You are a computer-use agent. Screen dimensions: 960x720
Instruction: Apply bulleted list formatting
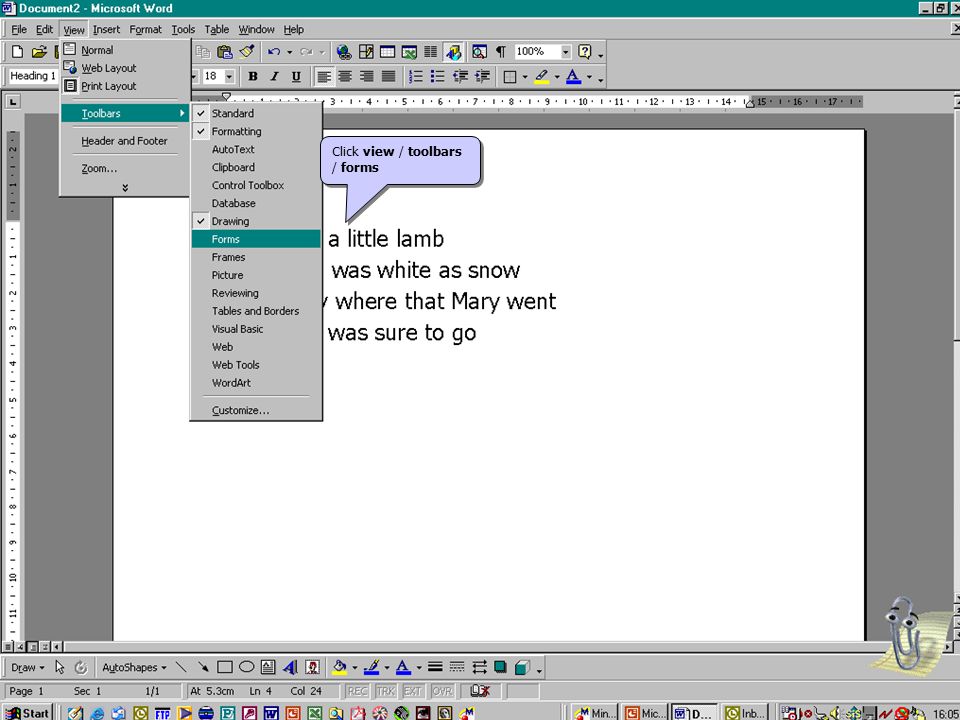click(438, 77)
